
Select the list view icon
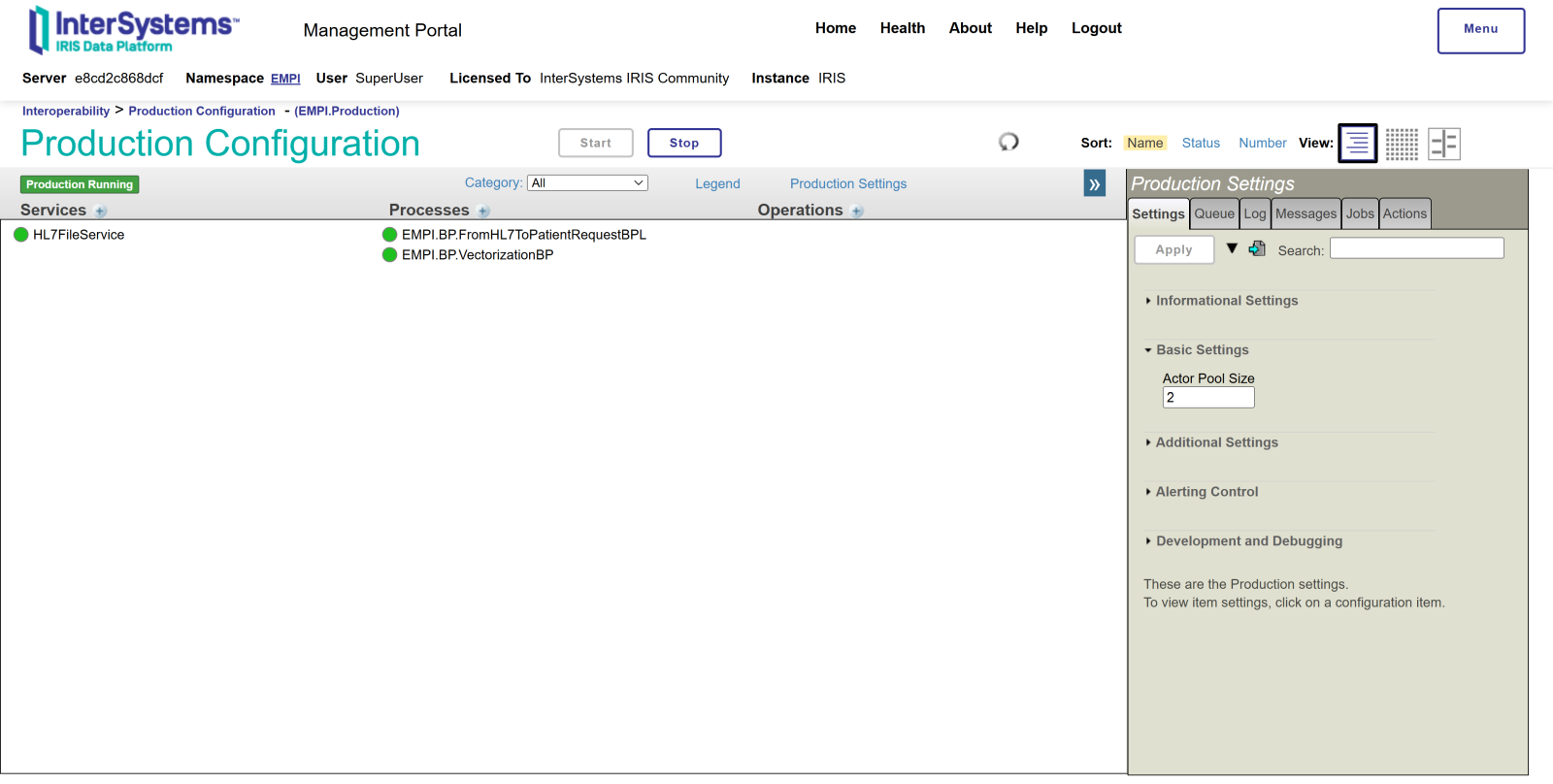1357,144
